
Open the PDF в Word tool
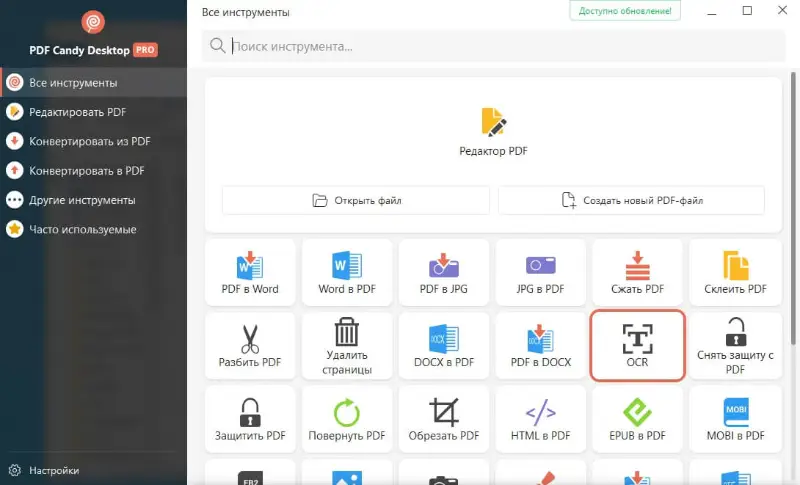[x=250, y=272]
